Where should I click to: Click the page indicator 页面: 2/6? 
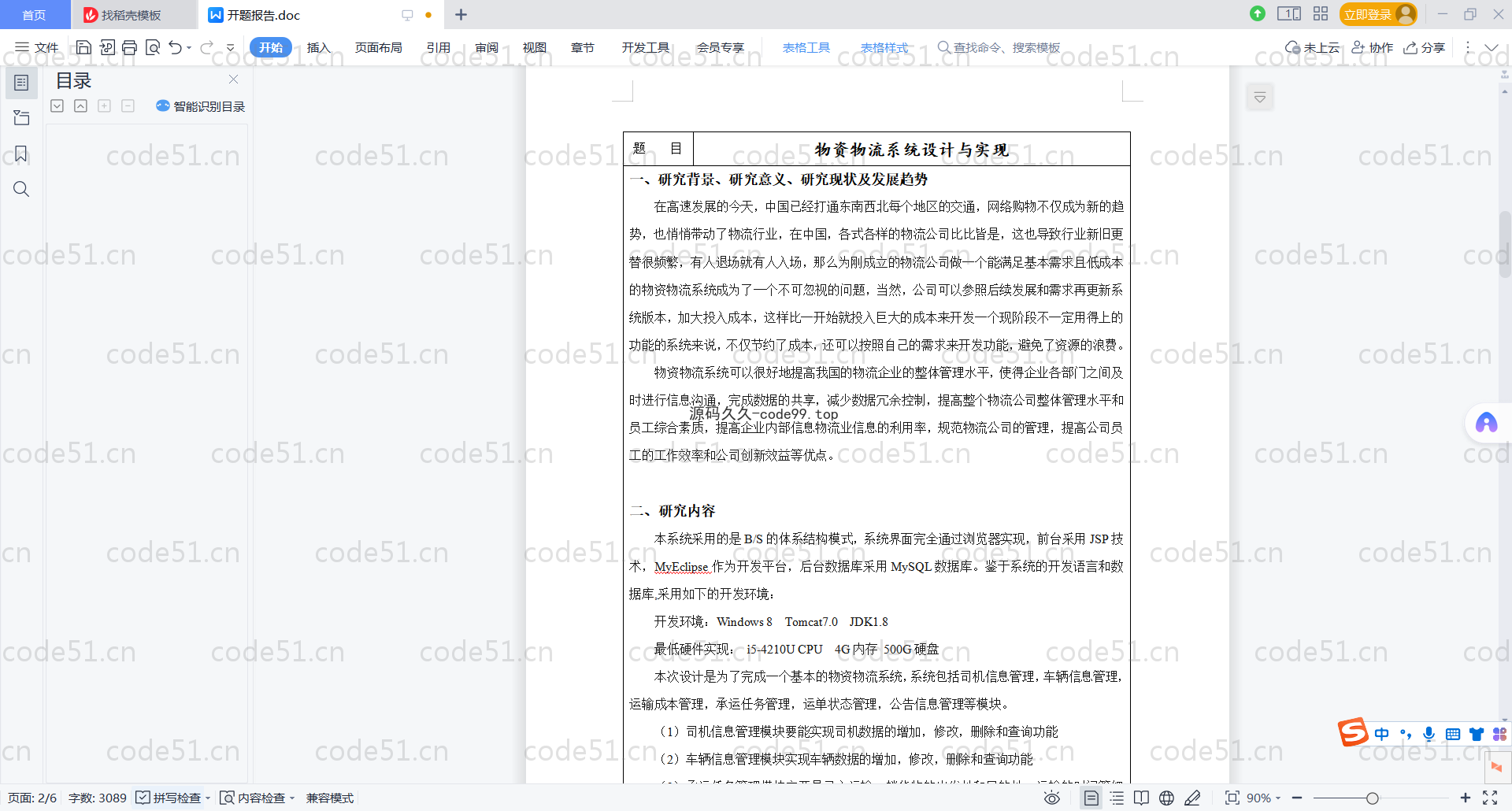[32, 798]
